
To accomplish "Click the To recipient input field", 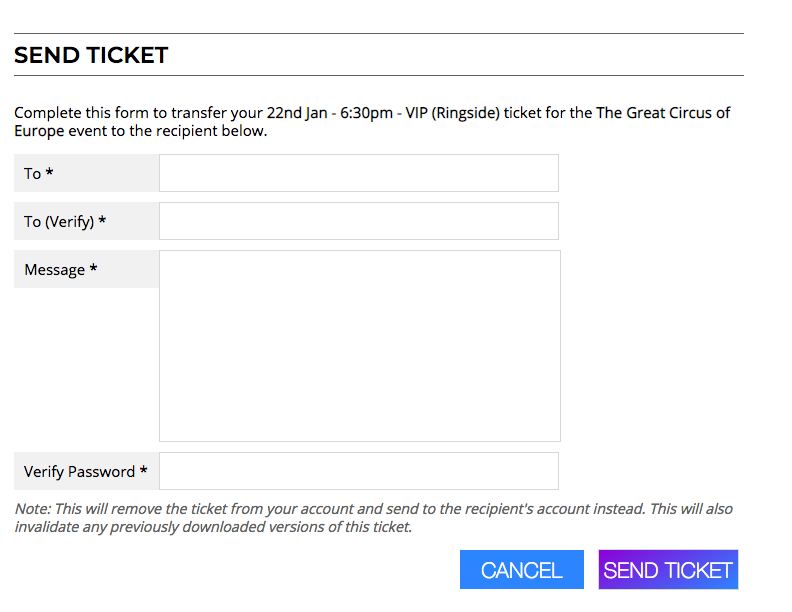I will pyautogui.click(x=358, y=173).
